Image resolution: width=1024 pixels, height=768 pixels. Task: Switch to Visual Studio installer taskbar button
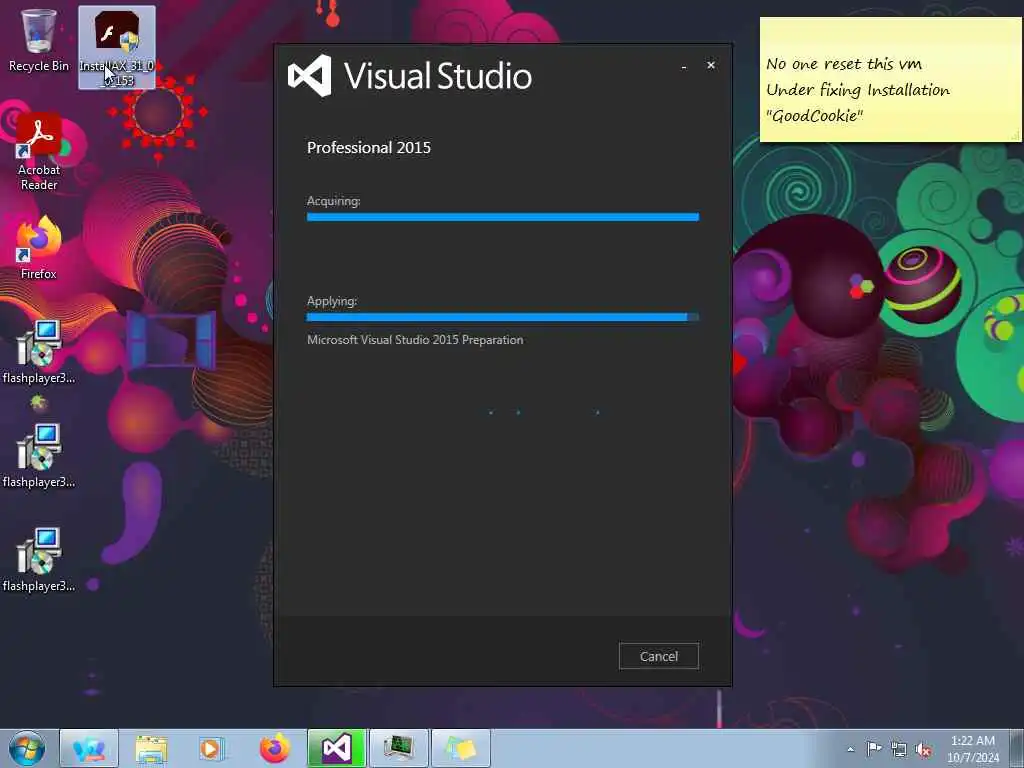(336, 748)
